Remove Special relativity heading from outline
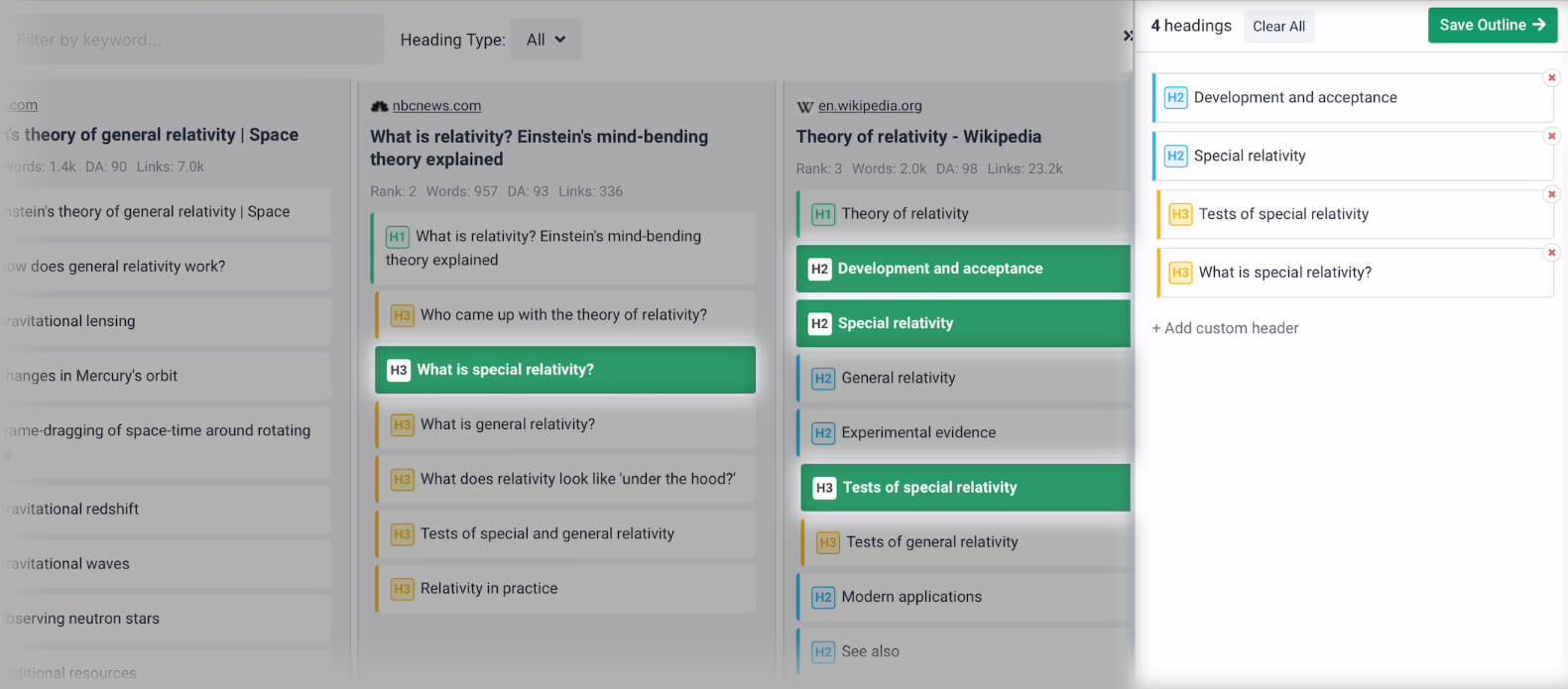This screenshot has width=1568, height=689. tap(1551, 136)
